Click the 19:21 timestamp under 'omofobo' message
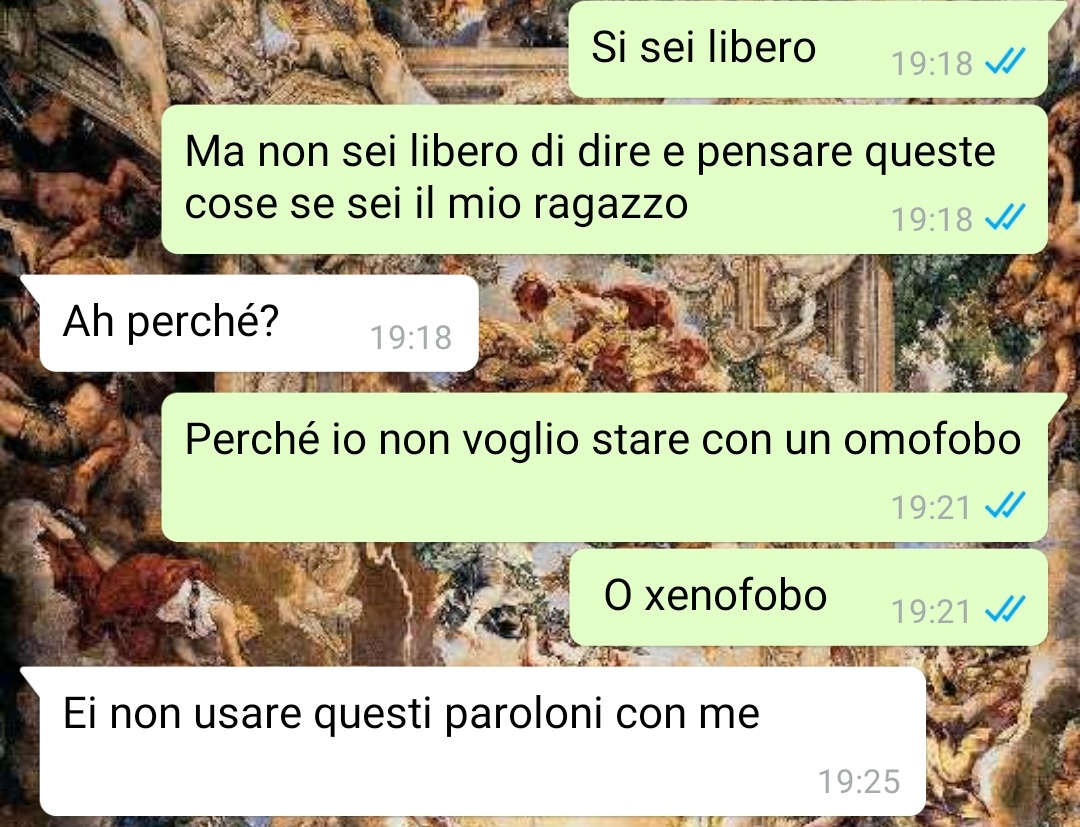The width and height of the screenshot is (1080, 827). pyautogui.click(x=931, y=507)
